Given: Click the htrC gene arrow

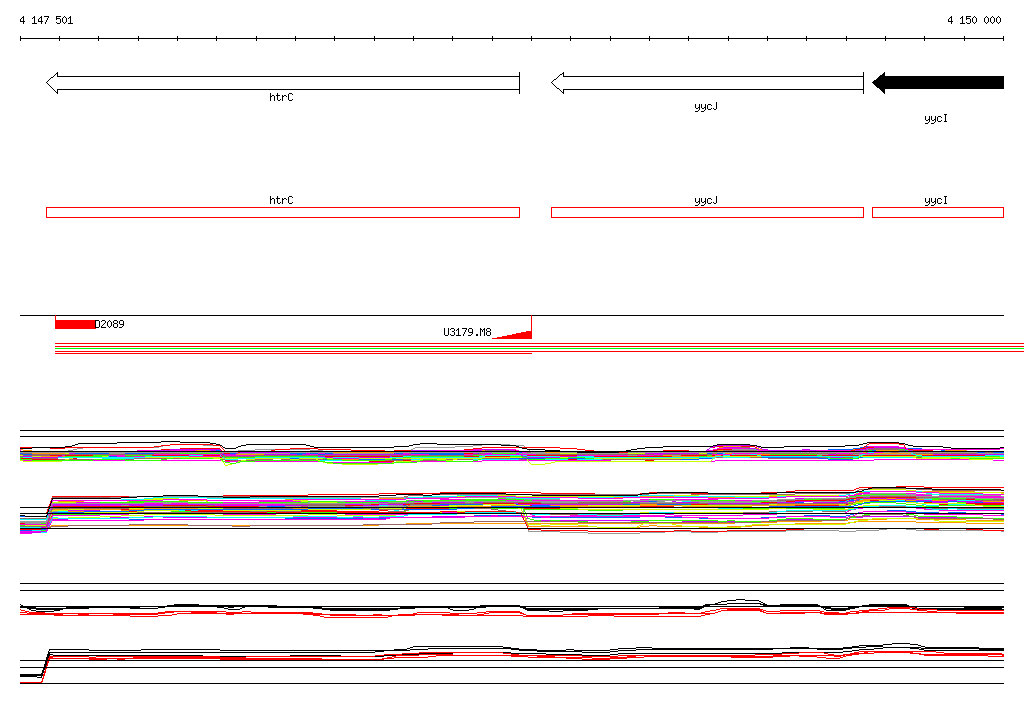Looking at the screenshot, I should click(283, 83).
